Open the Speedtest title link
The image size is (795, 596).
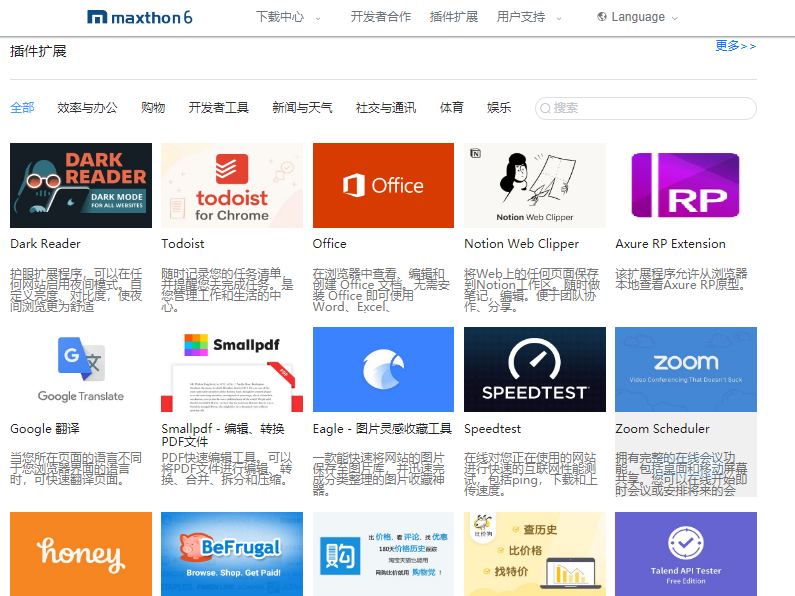click(492, 429)
